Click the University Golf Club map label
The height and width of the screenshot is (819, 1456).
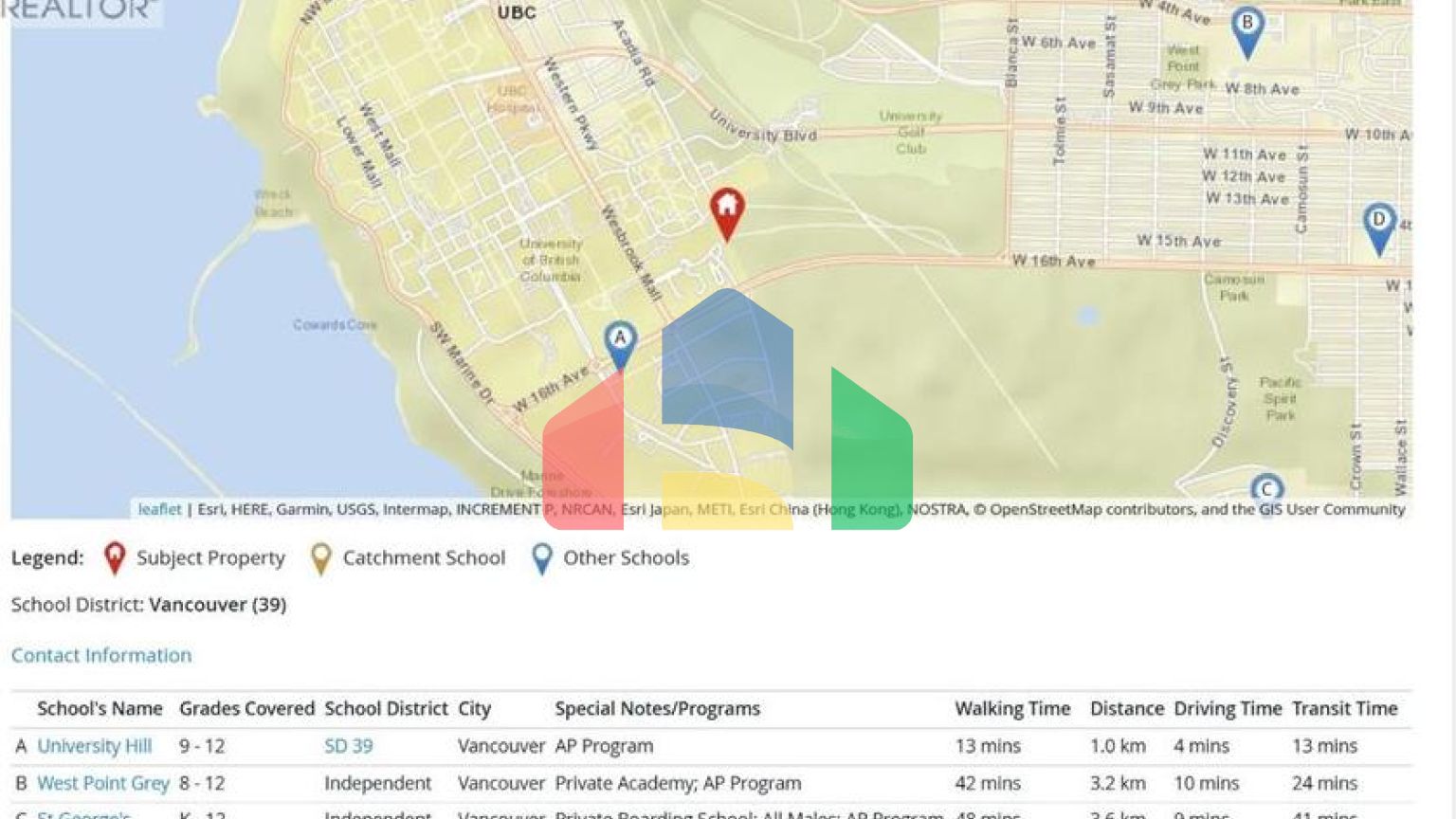pyautogui.click(x=910, y=132)
